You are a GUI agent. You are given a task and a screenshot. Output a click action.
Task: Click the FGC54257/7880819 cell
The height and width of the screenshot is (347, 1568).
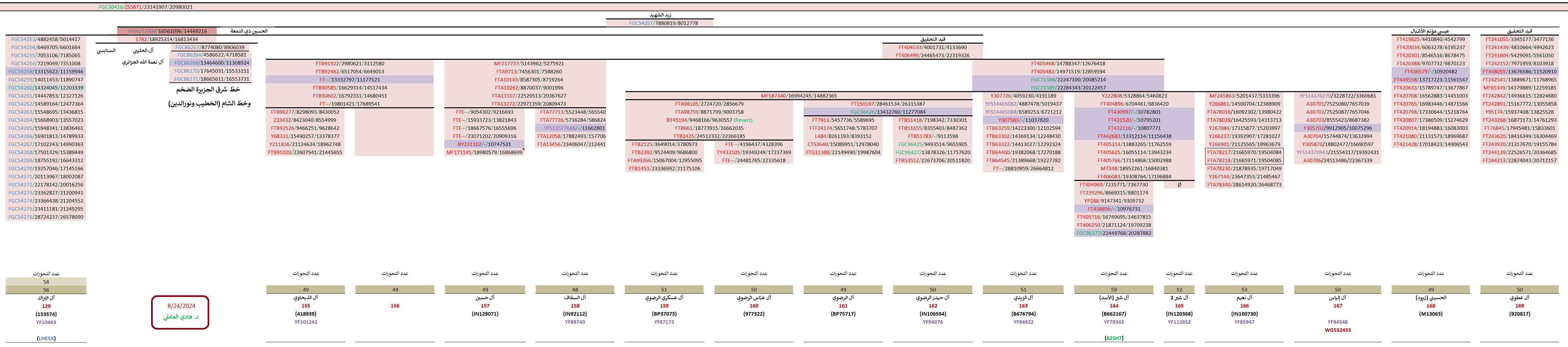point(663,23)
